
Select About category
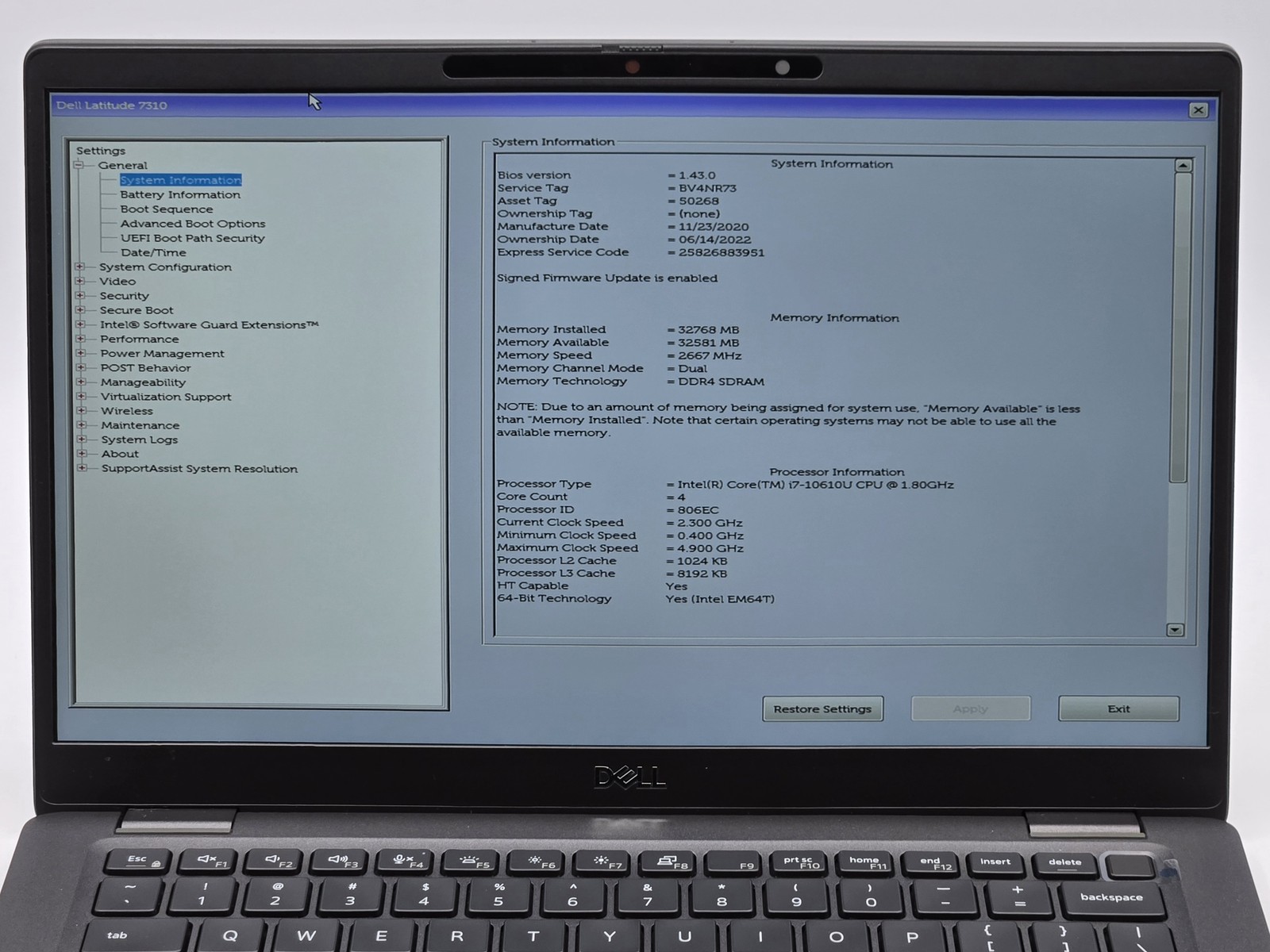click(121, 454)
